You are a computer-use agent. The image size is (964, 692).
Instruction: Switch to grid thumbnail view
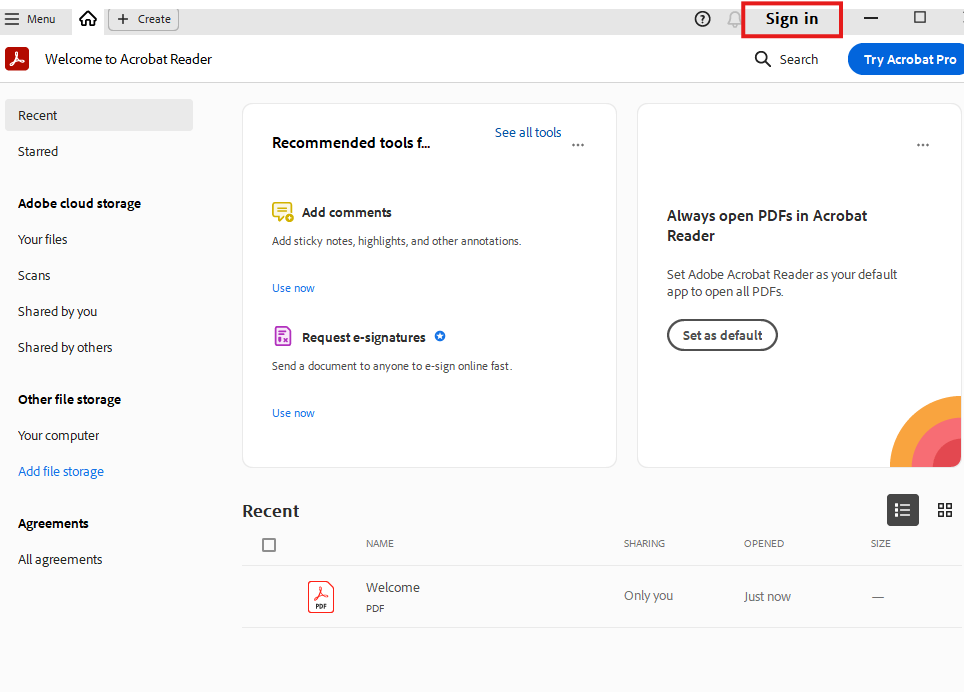(x=945, y=510)
